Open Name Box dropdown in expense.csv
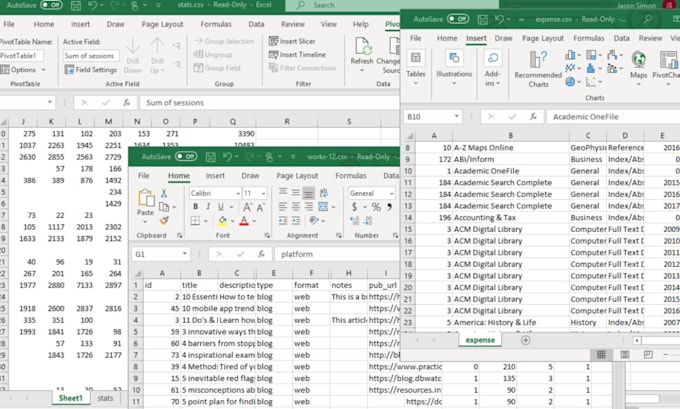The width and height of the screenshot is (680, 409). click(456, 116)
